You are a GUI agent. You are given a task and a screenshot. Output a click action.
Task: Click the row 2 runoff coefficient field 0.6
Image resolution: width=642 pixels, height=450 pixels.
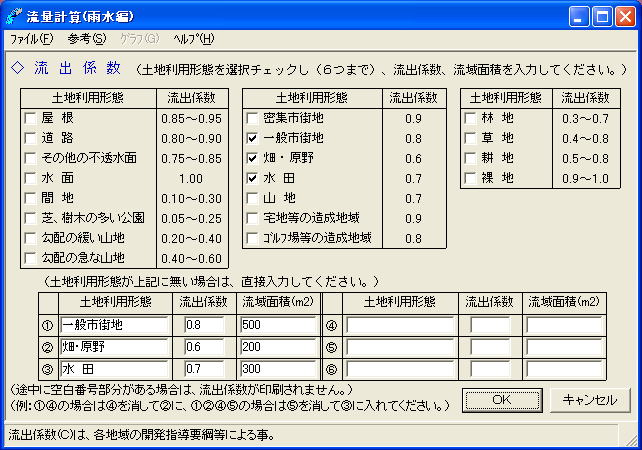205,347
